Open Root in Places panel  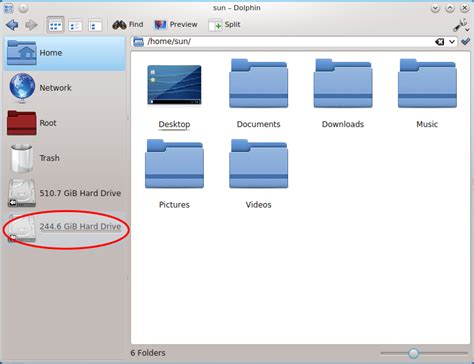coord(65,123)
